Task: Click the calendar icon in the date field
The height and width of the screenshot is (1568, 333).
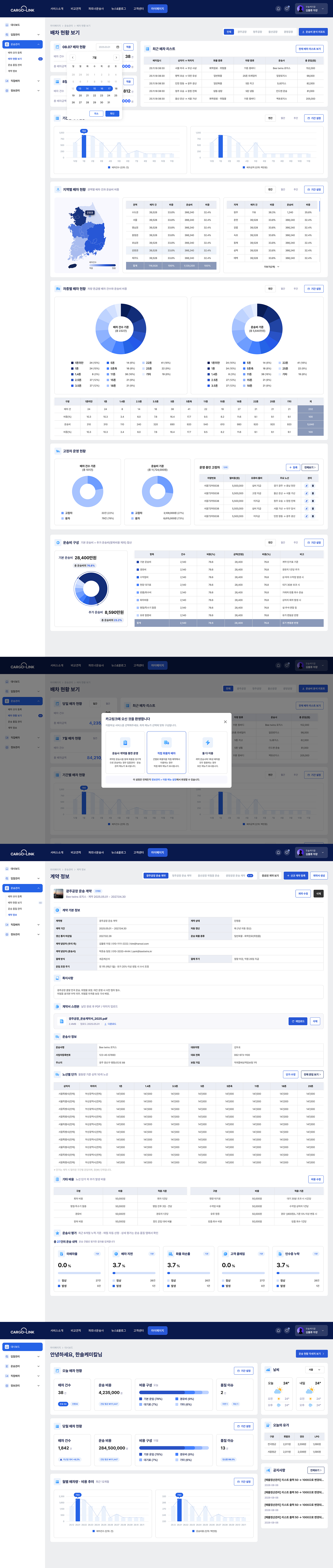Action: pos(118,47)
